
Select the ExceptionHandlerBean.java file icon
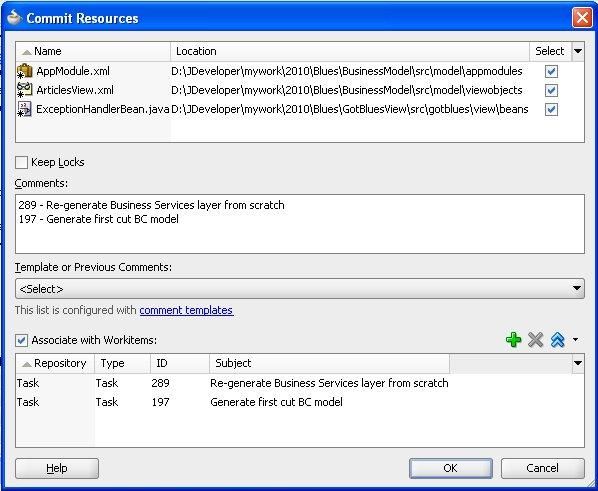click(25, 109)
